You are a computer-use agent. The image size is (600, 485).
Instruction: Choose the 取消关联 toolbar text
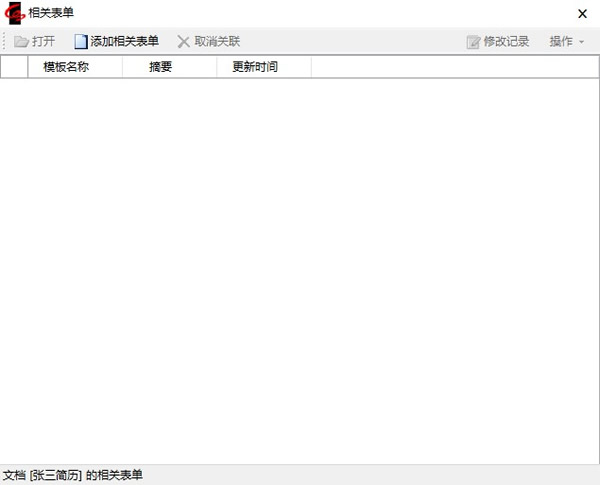(x=217, y=42)
